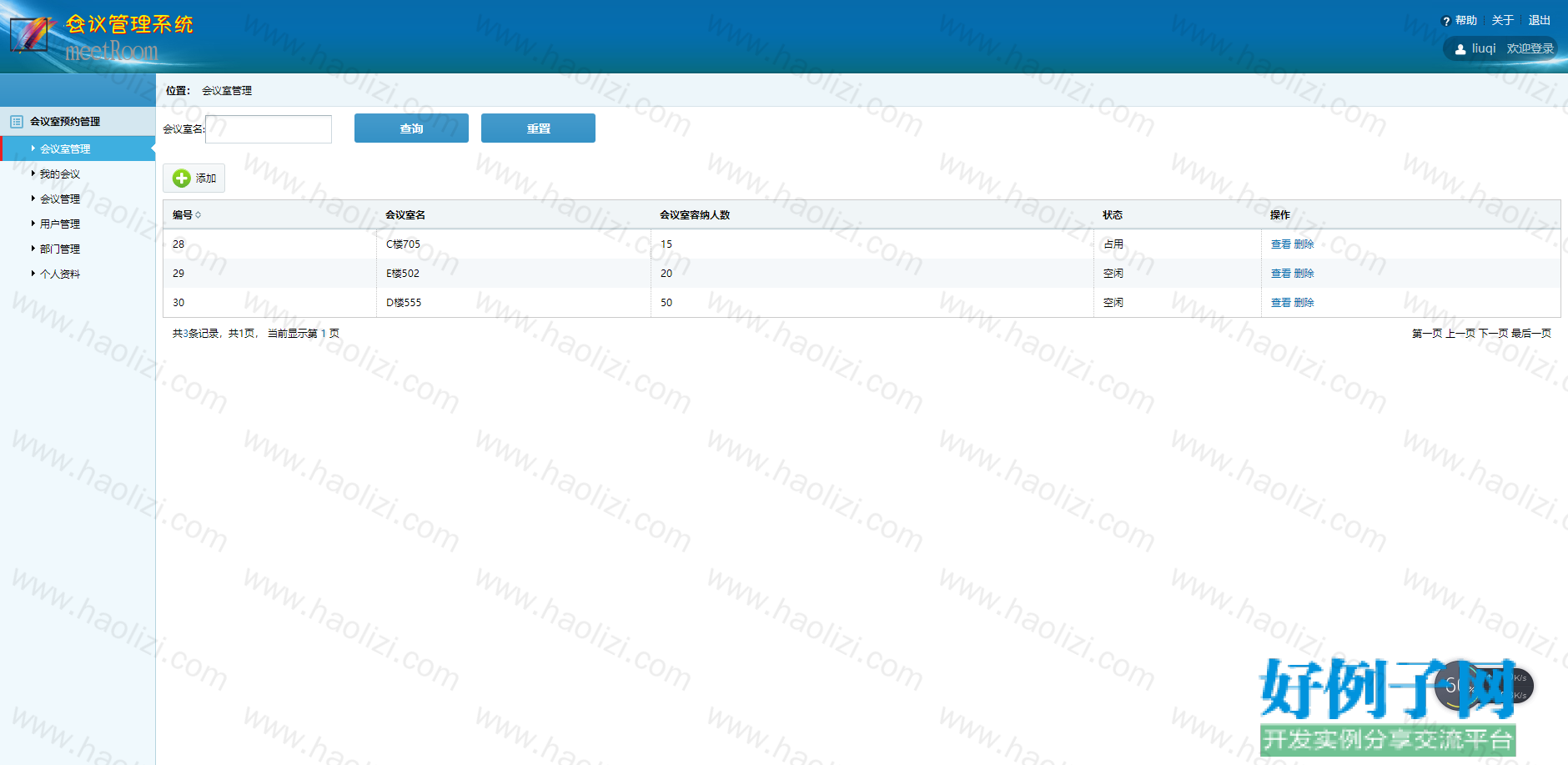Viewport: 1568px width, 765px height.
Task: View details for room D楼555
Action: coord(1281,303)
